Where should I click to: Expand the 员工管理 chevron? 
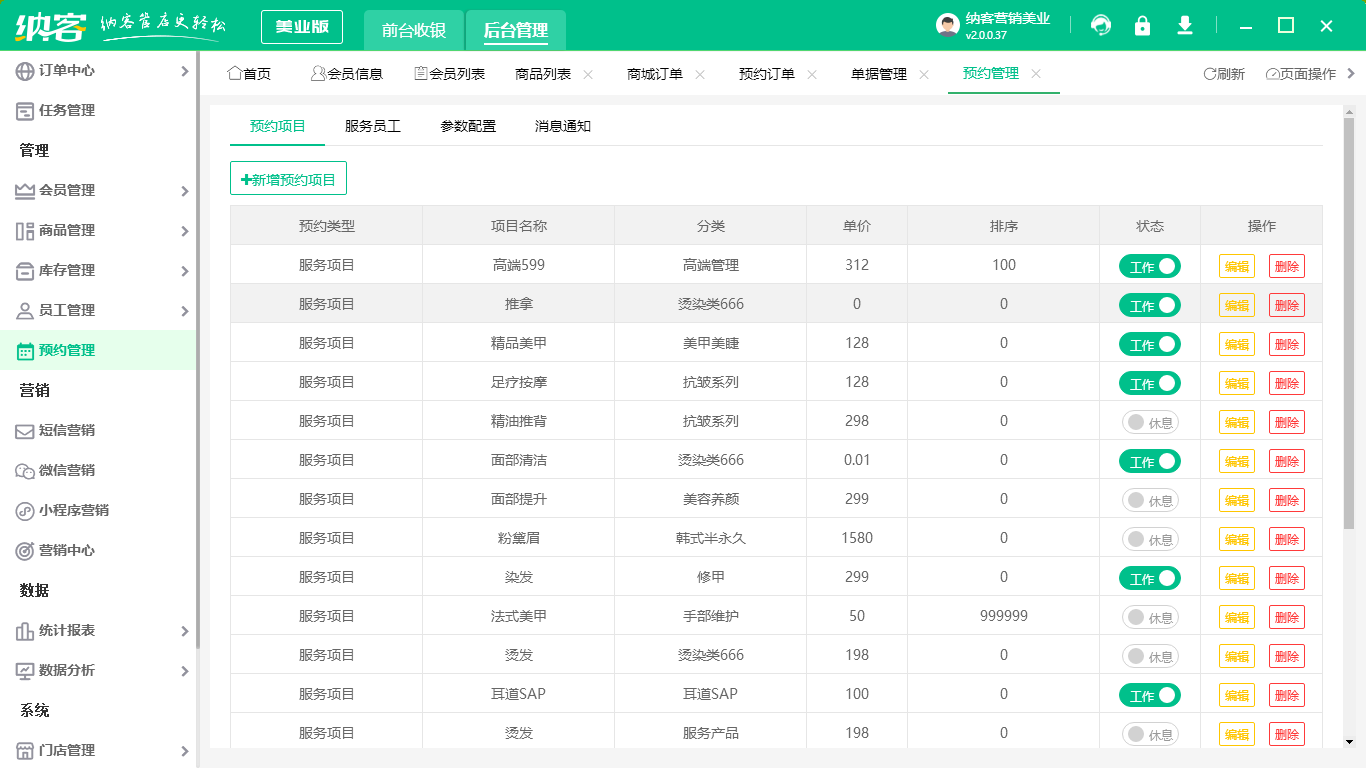[185, 311]
